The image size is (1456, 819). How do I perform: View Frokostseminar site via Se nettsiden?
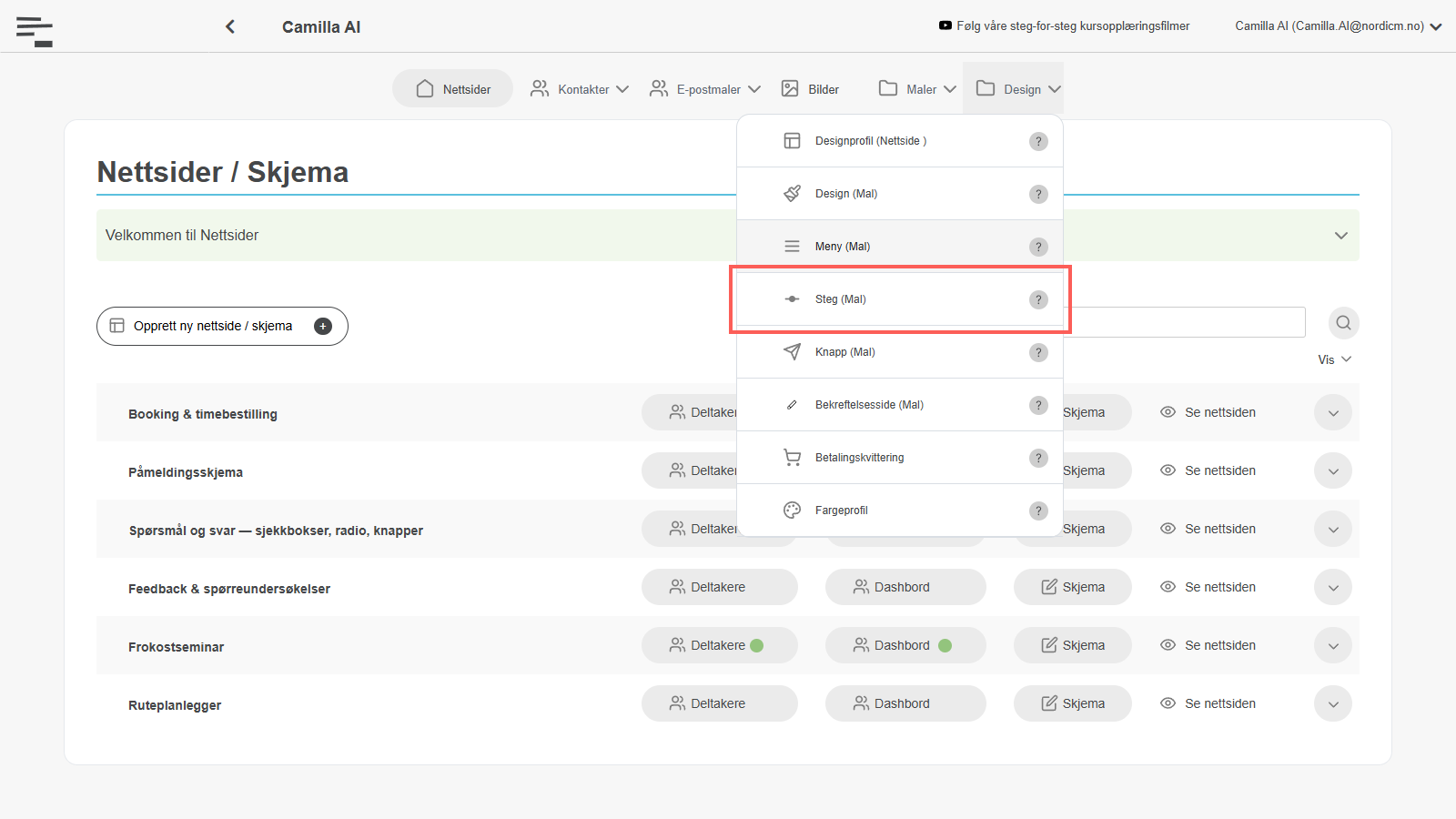[1208, 645]
